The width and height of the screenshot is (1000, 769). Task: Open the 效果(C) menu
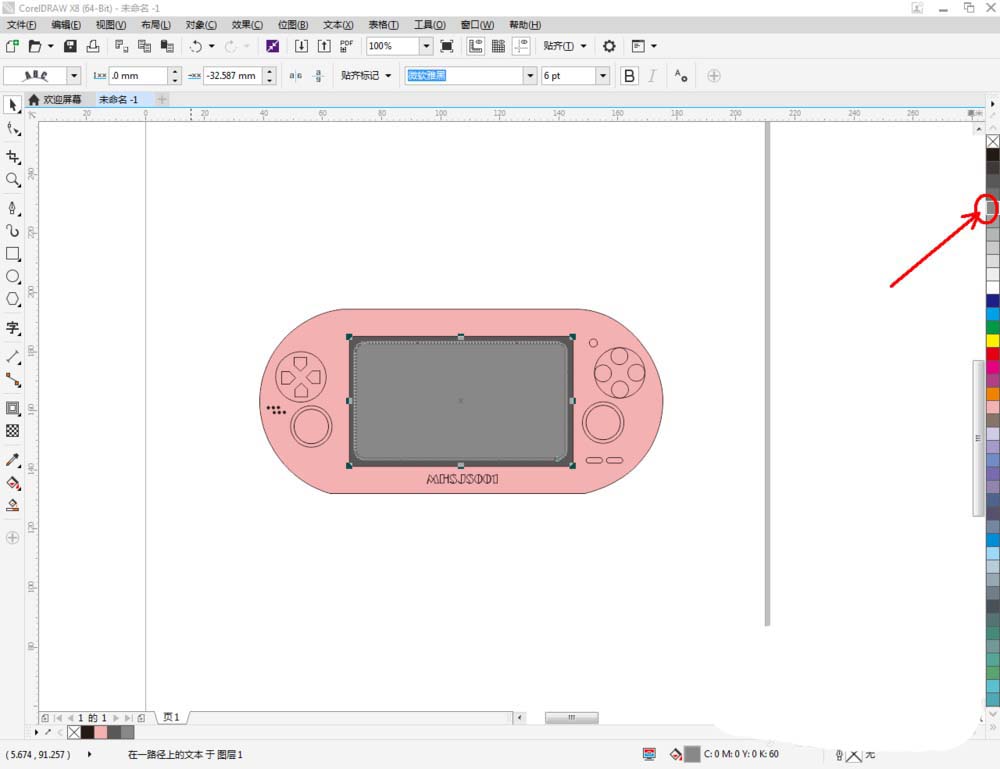[247, 25]
